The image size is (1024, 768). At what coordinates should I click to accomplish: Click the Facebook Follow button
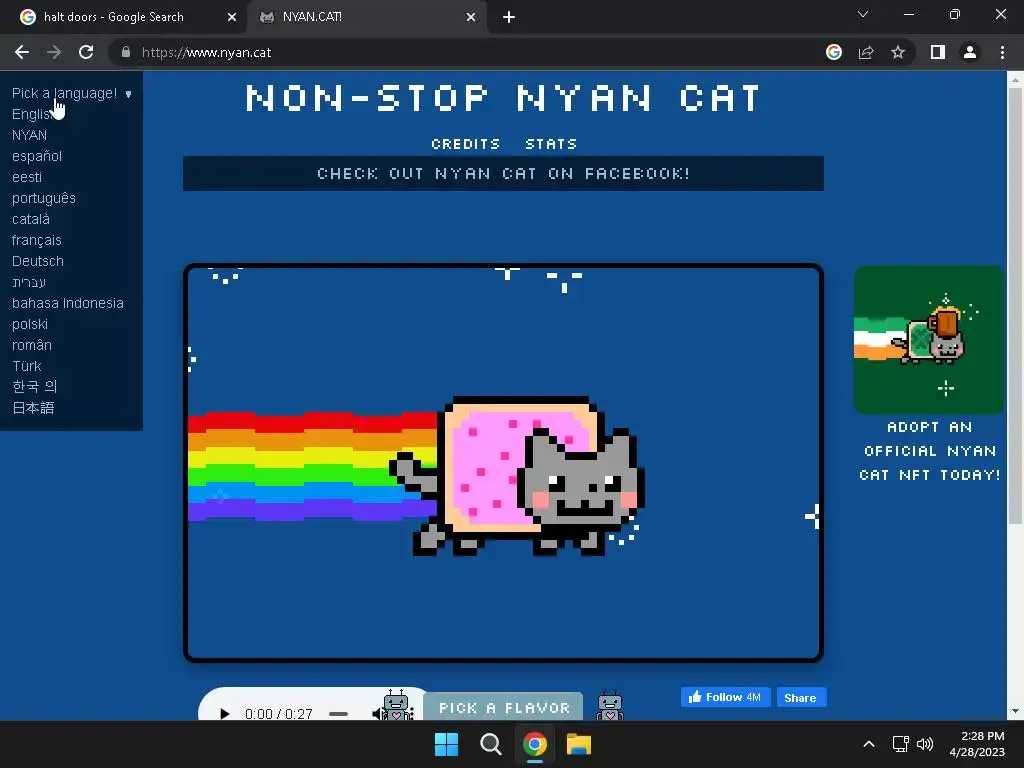726,697
